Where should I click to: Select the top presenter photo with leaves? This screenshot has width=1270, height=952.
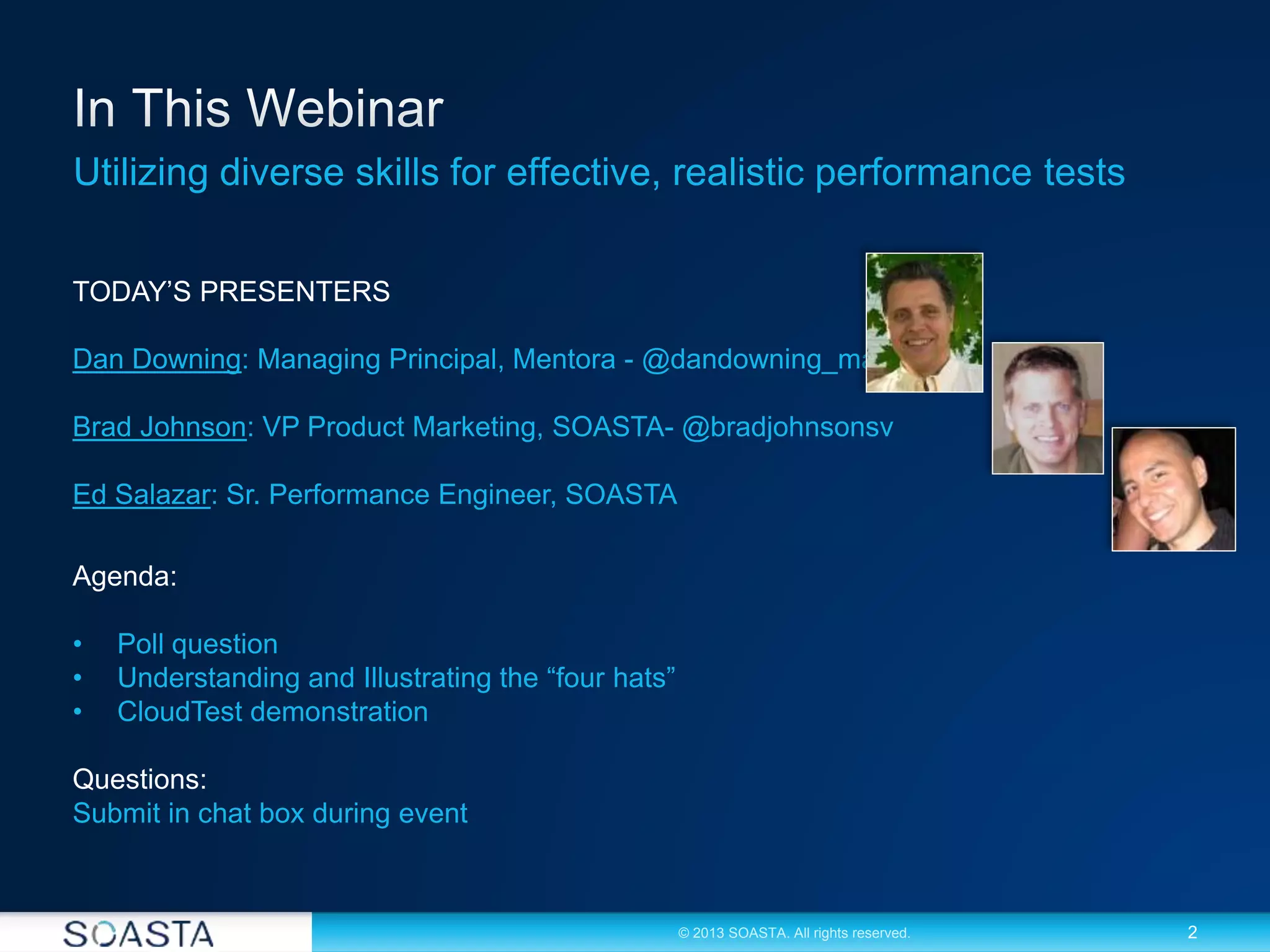[924, 322]
